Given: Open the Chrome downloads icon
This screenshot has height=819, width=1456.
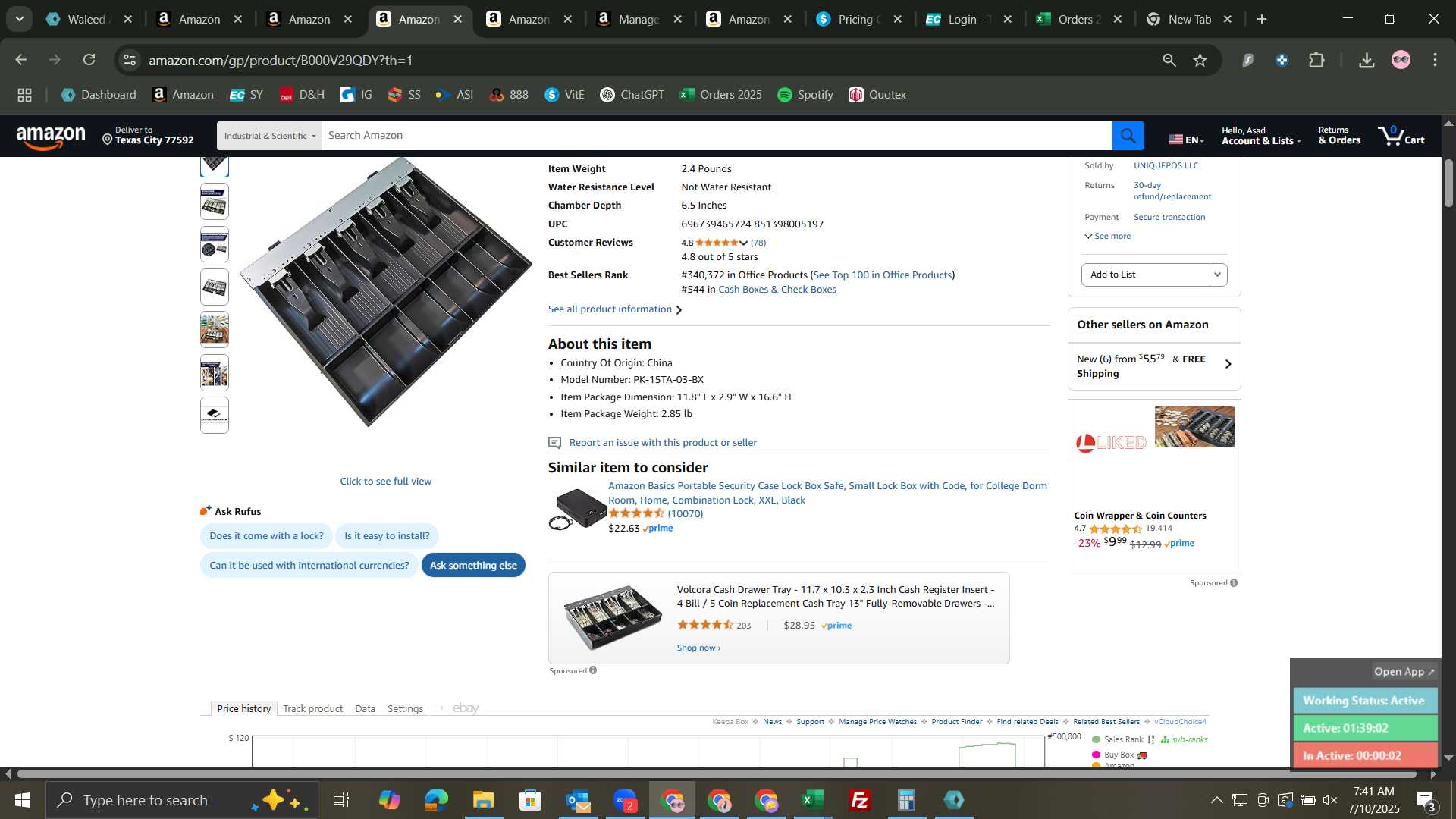Looking at the screenshot, I should pos(1367,60).
